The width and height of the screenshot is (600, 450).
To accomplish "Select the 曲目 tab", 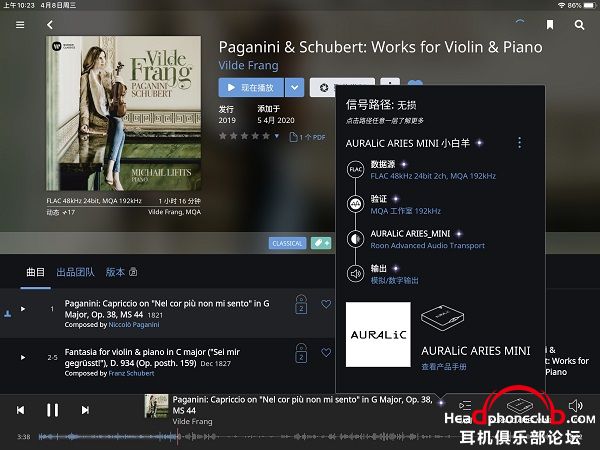I will 36,272.
